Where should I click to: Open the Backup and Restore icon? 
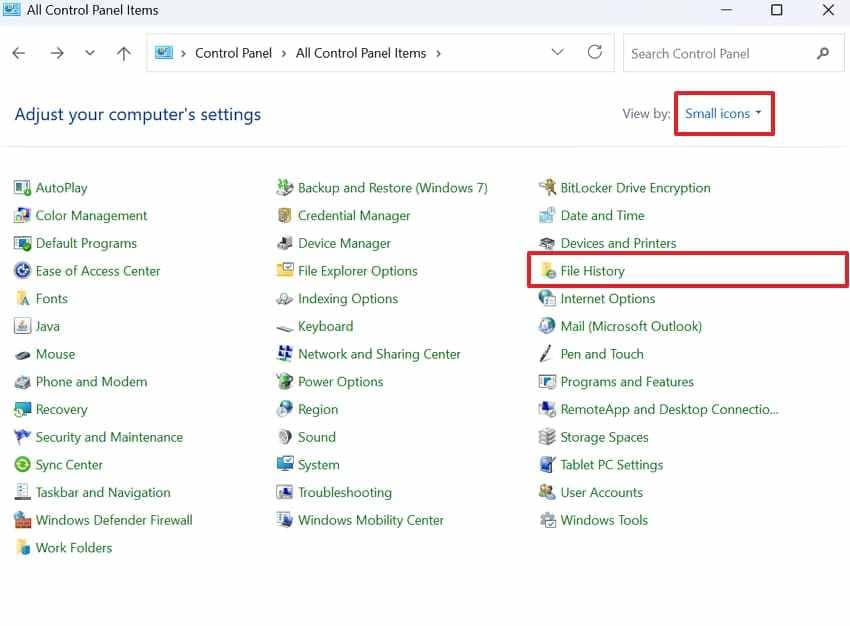285,188
